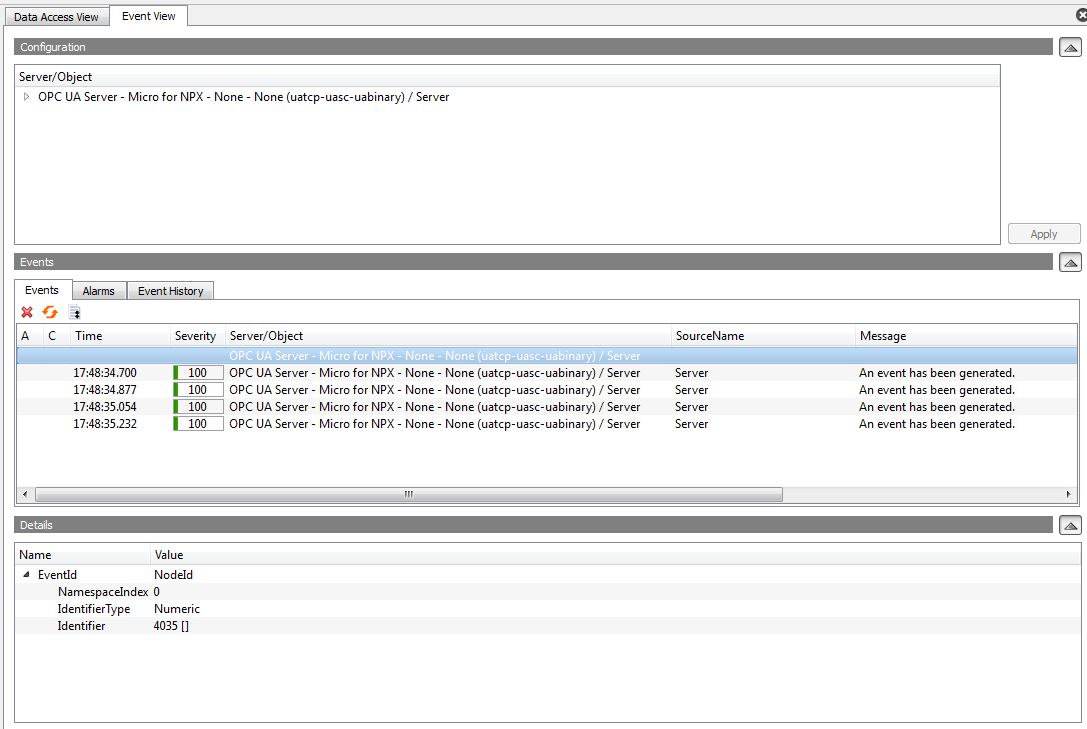Click the Server/Object column header in events table
The height and width of the screenshot is (729, 1087).
[x=448, y=335]
